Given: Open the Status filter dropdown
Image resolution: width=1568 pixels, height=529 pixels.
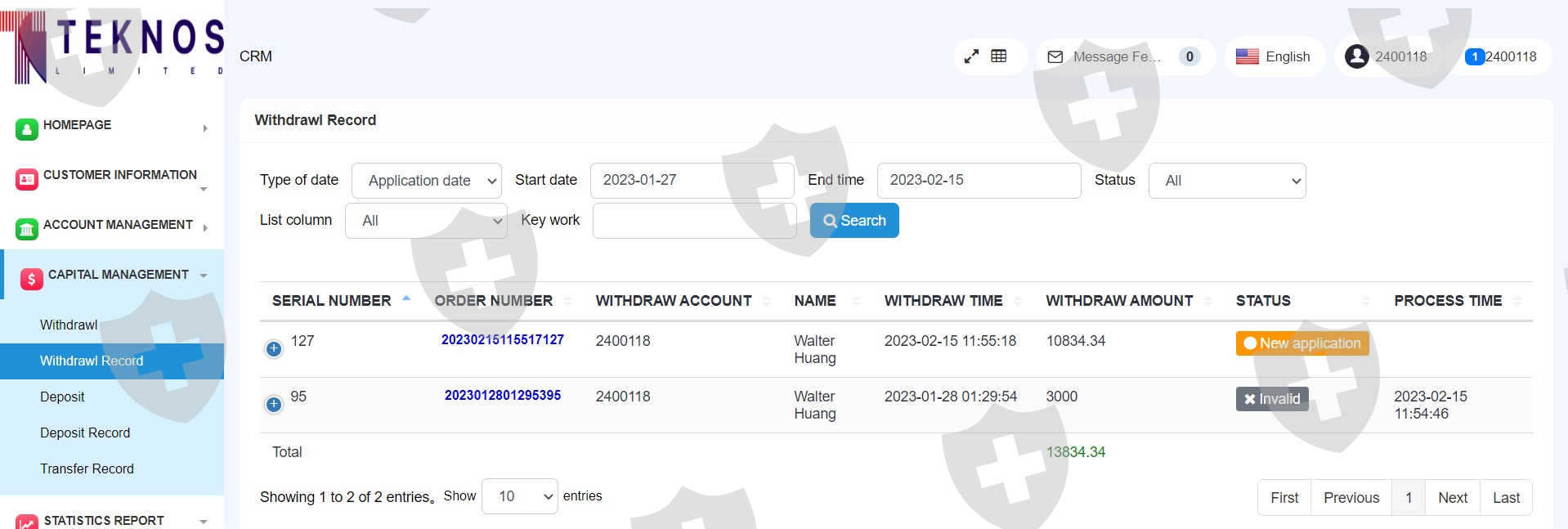Looking at the screenshot, I should coord(1226,181).
